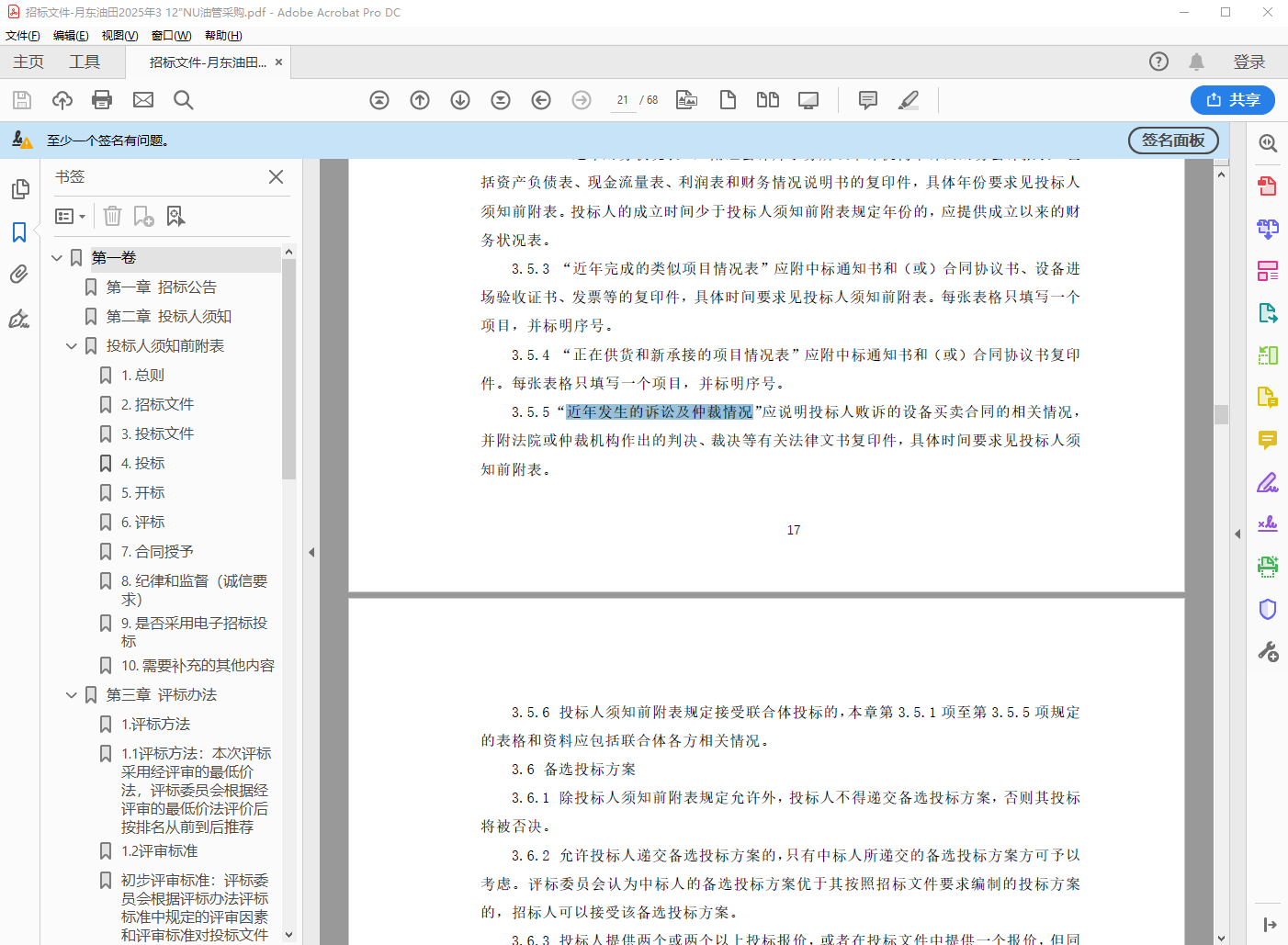Toggle the Bookmarks panel
The image size is (1288, 945).
tap(19, 232)
